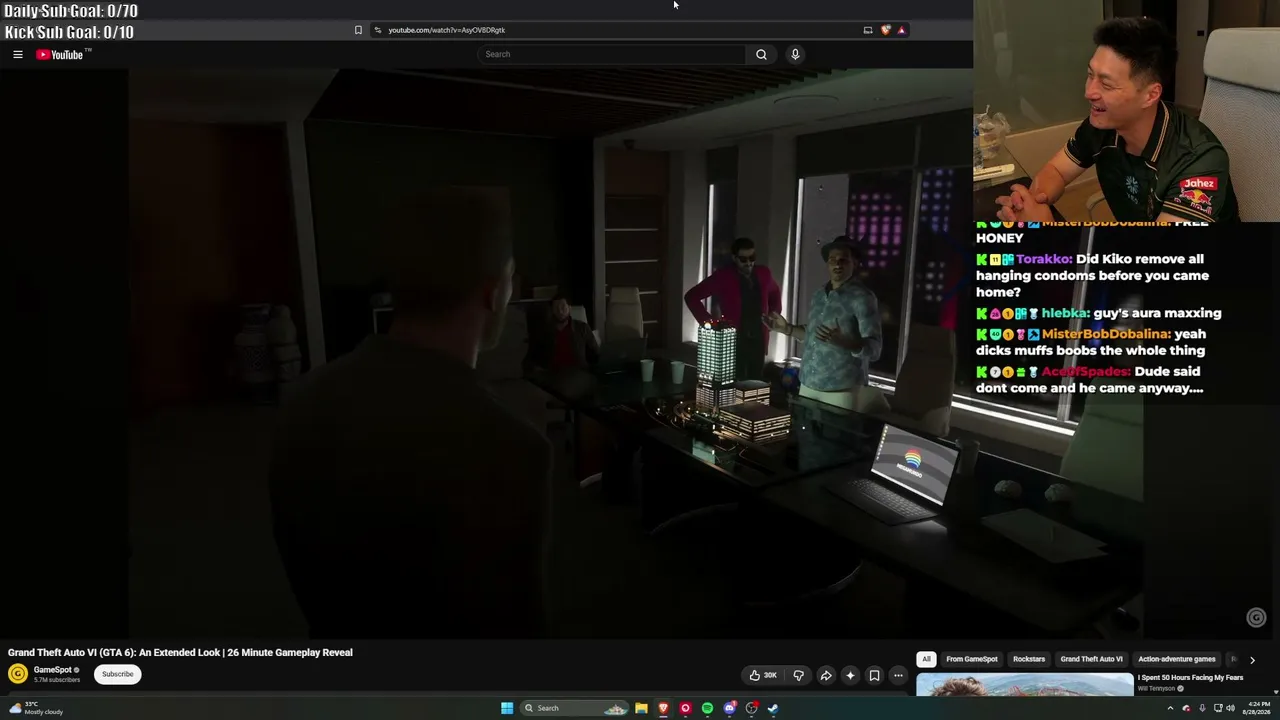Click the Windows taskbar search box
The height and width of the screenshot is (720, 1280).
[x=575, y=708]
